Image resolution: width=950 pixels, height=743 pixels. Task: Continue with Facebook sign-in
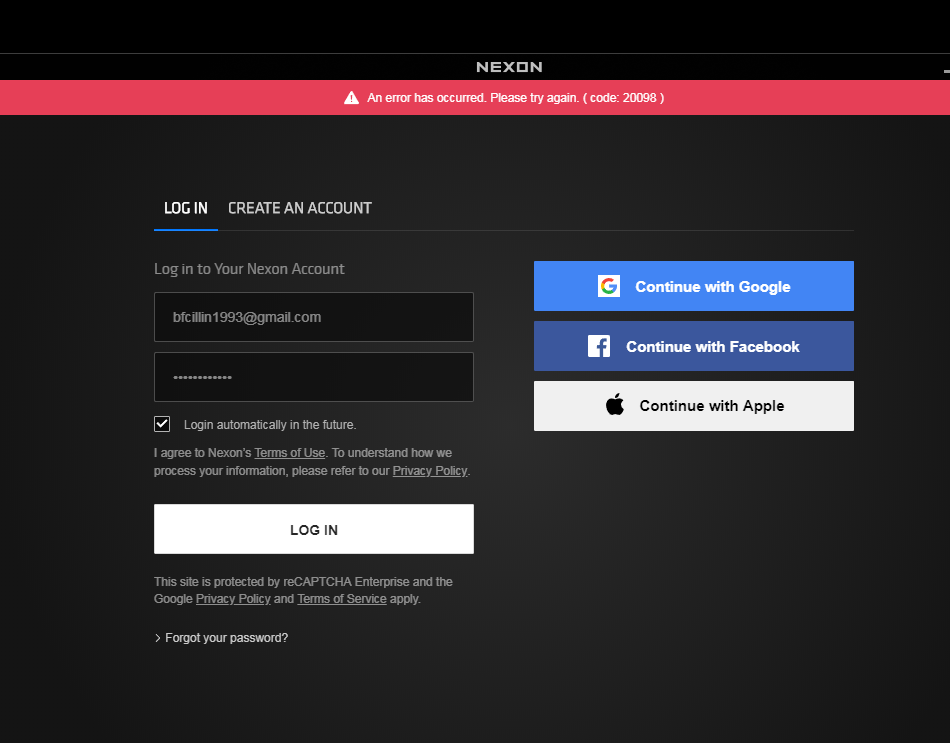click(694, 346)
